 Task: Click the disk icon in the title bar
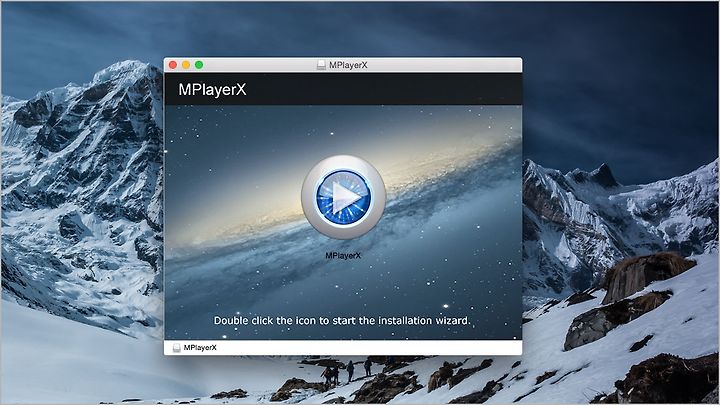pos(321,65)
